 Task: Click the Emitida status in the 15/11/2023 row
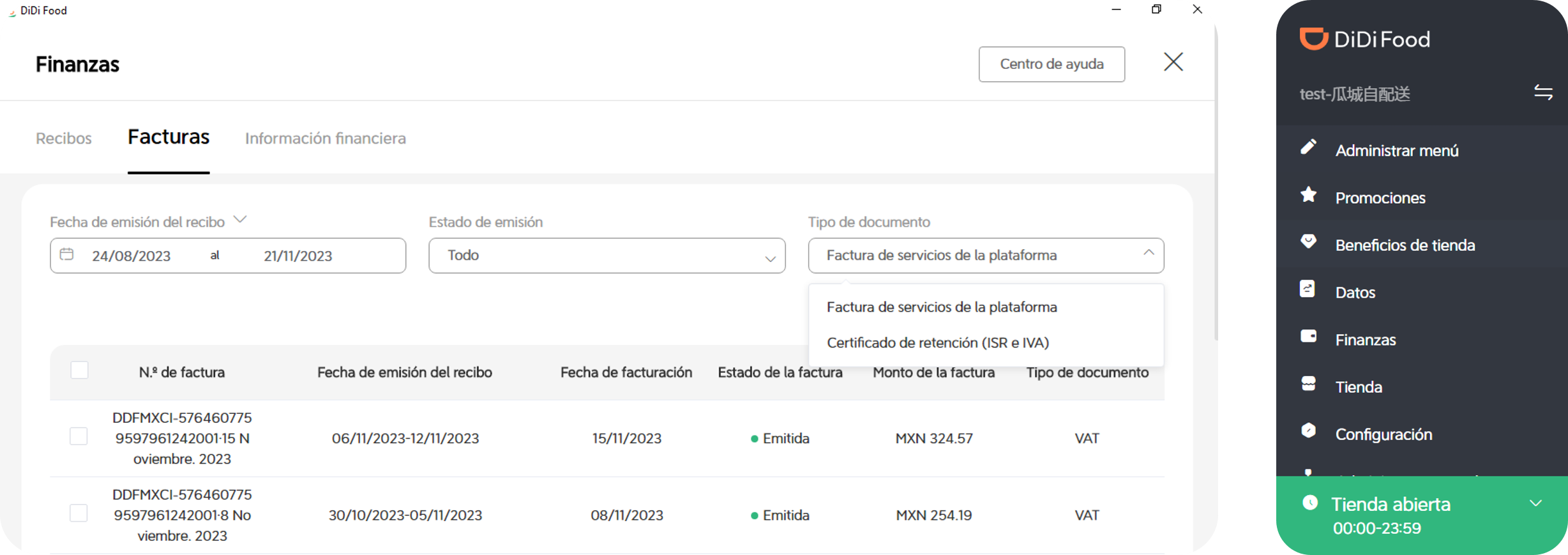[x=780, y=438]
